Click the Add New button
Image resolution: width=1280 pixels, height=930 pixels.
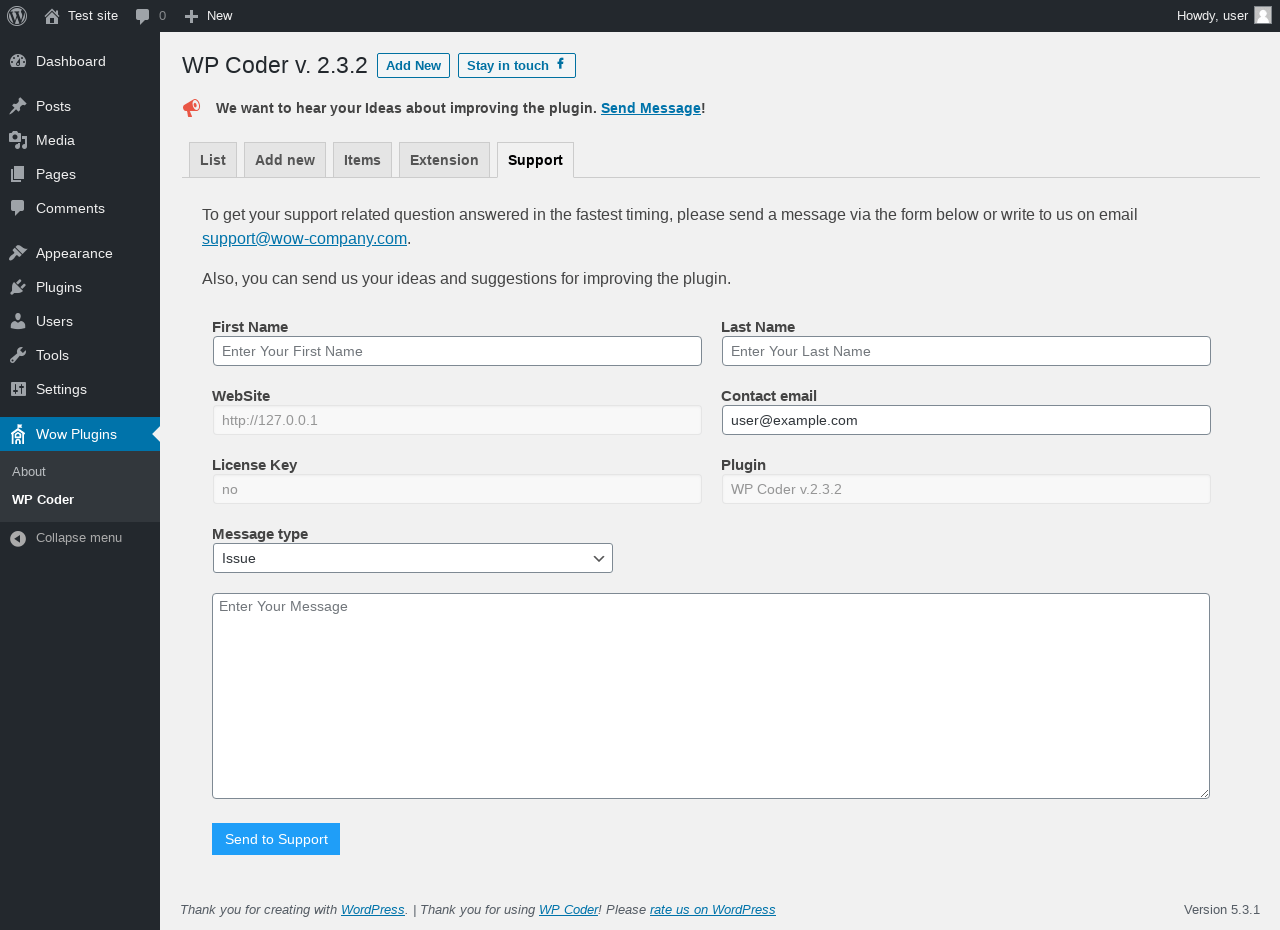pos(413,65)
